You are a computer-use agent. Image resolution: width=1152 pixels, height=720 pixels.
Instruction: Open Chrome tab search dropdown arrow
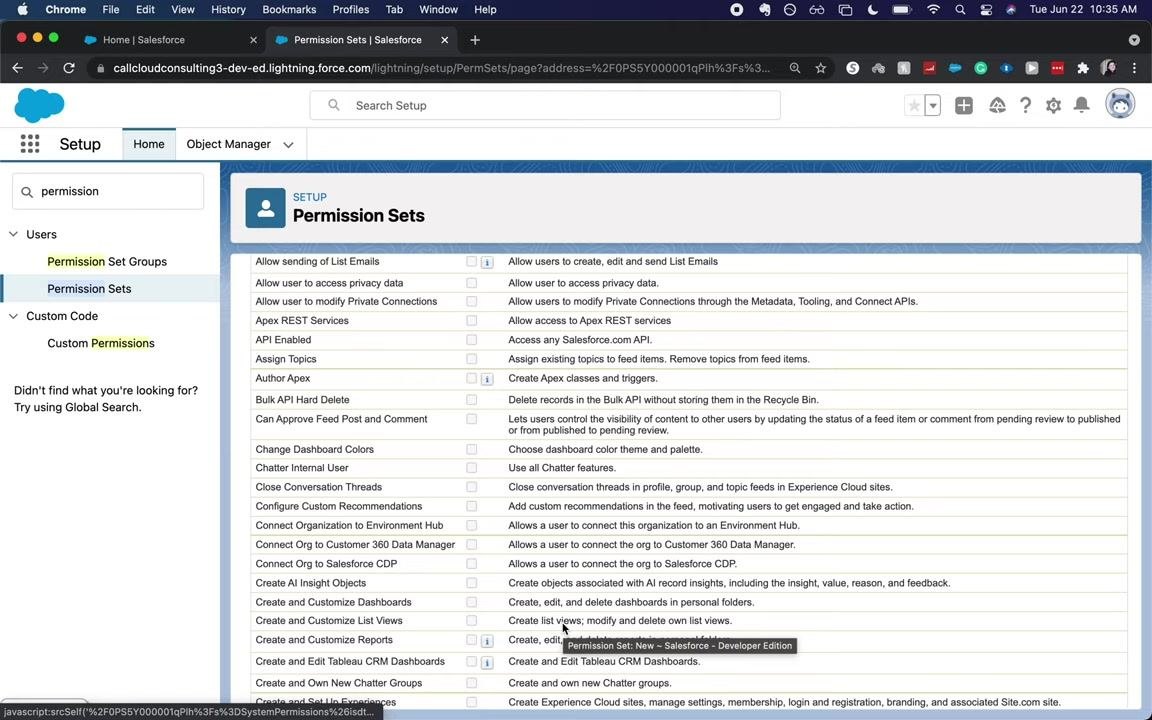1134,40
